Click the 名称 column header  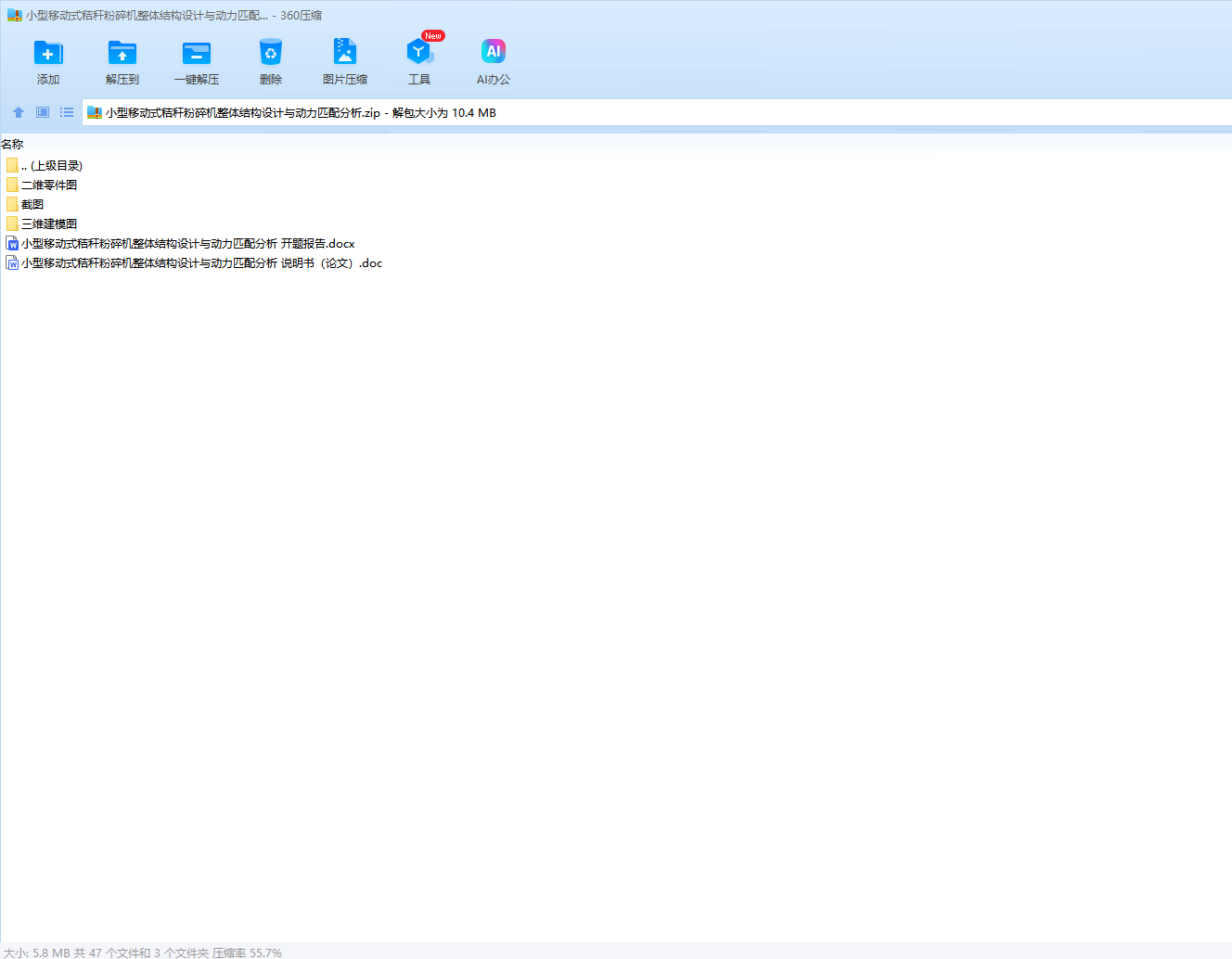[x=12, y=144]
